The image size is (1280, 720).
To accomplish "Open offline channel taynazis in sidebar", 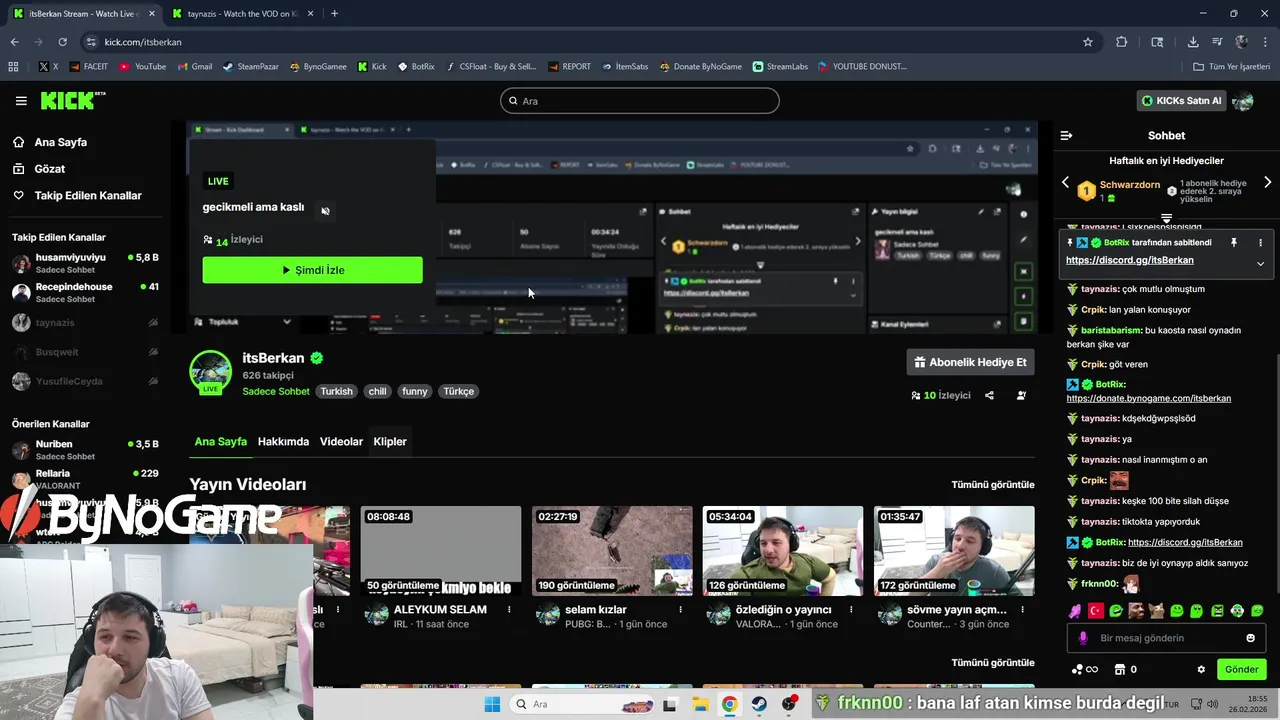I will tap(85, 323).
